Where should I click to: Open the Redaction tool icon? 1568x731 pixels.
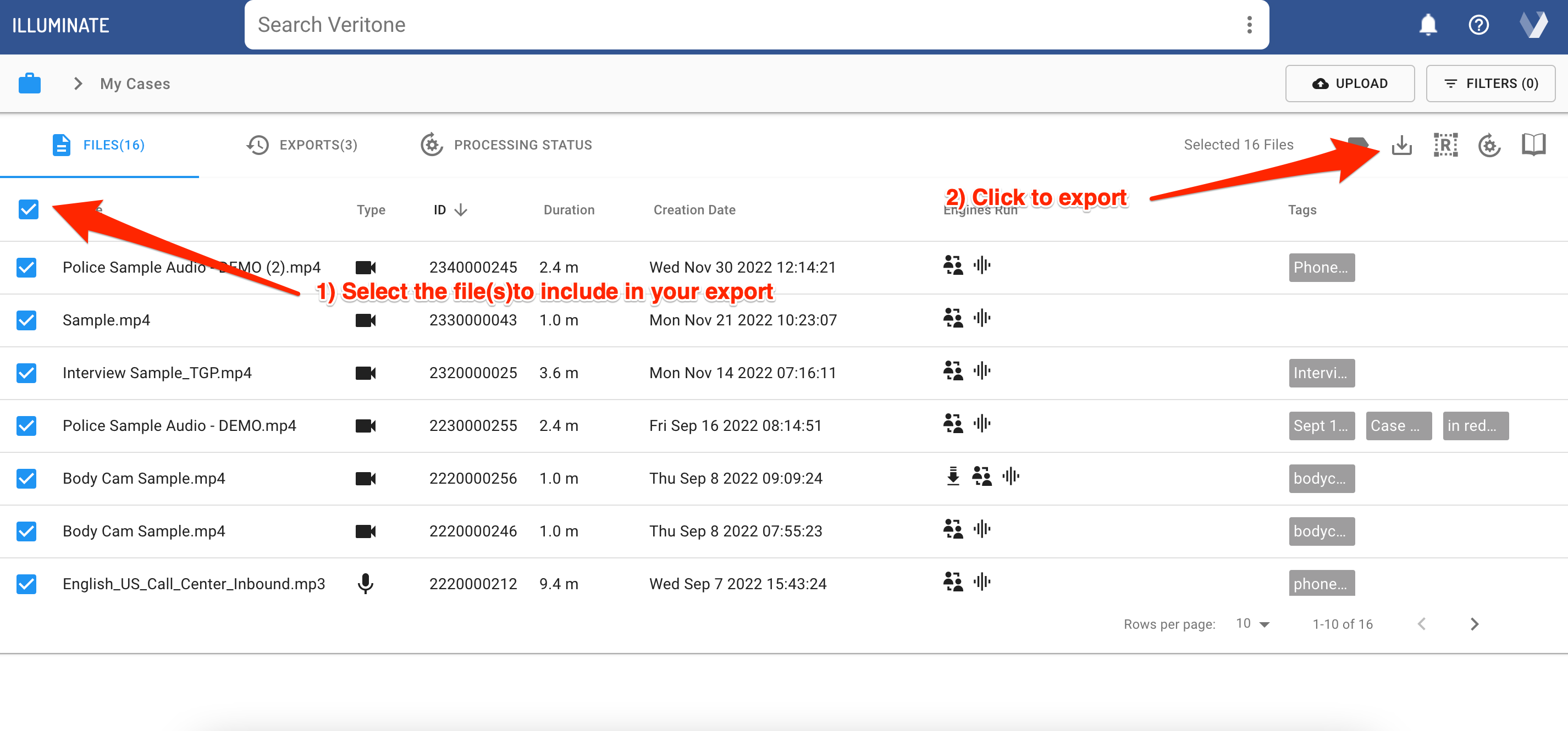point(1445,144)
